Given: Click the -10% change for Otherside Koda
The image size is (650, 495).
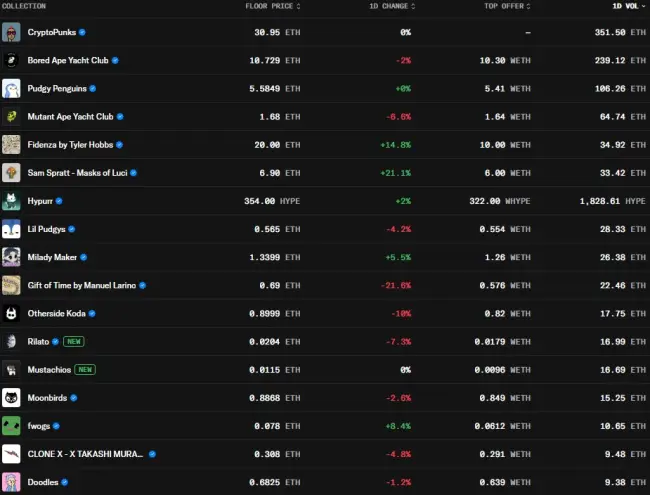Looking at the screenshot, I should 401,314.
